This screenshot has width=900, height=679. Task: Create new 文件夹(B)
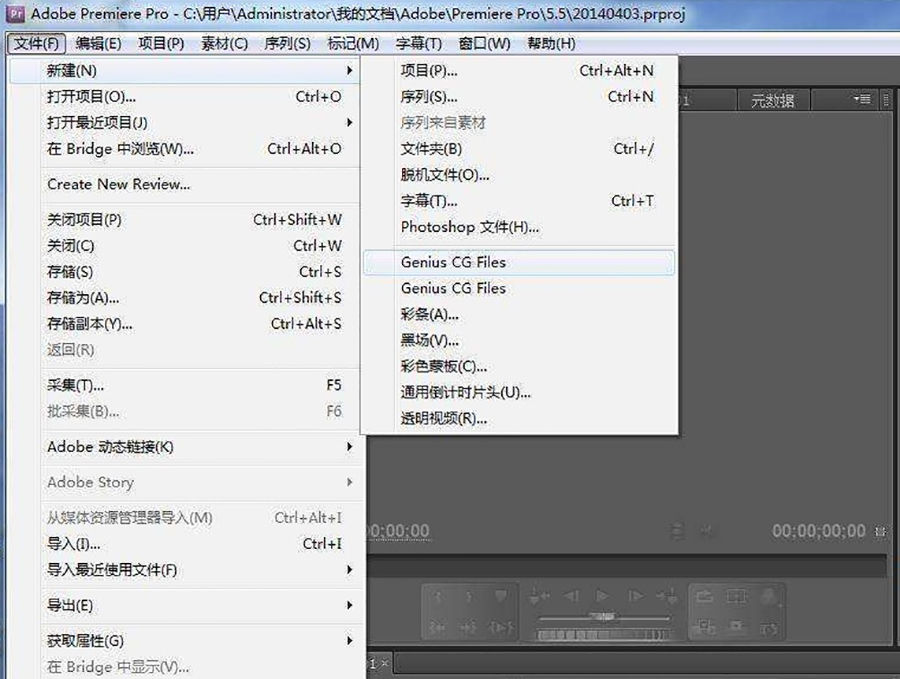pyautogui.click(x=519, y=149)
